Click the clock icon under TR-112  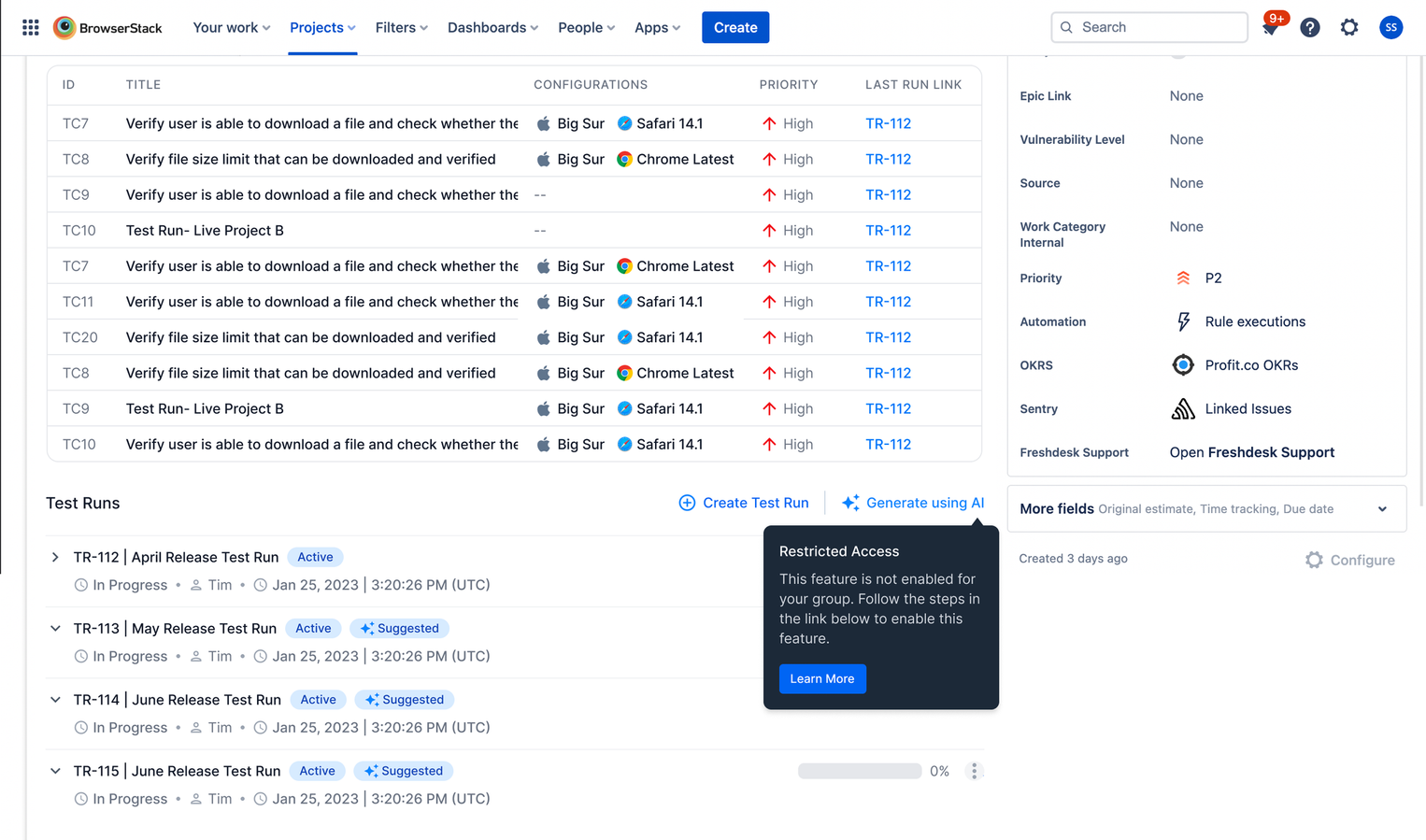tap(81, 585)
